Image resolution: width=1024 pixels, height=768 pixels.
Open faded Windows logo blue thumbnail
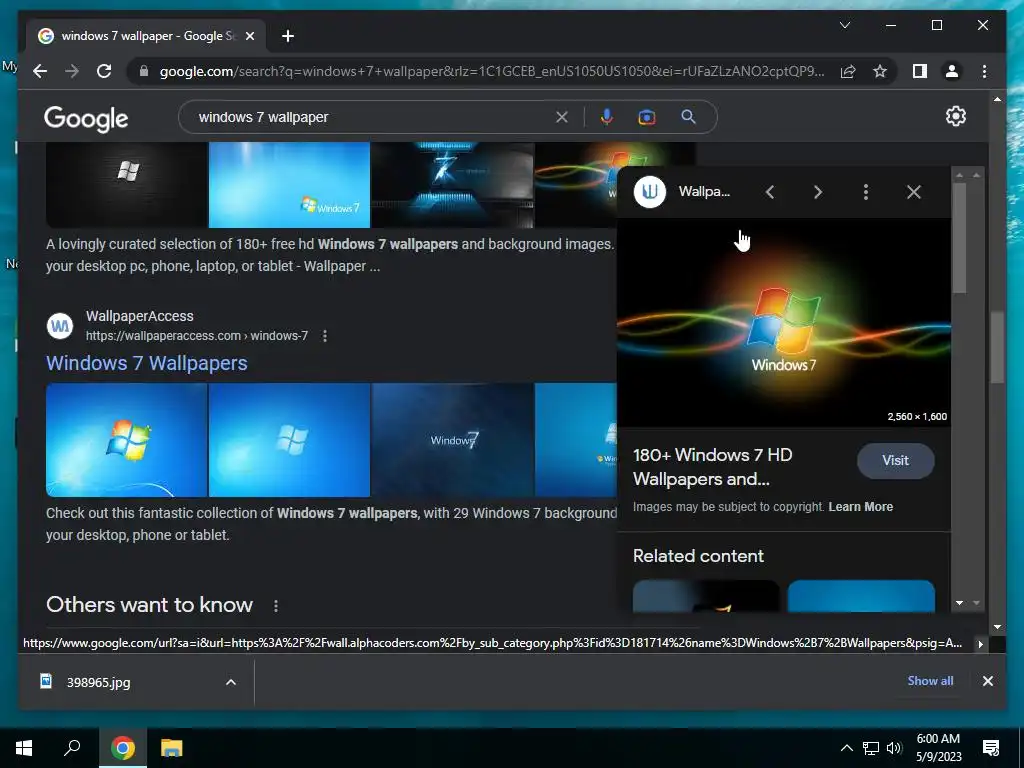pos(289,440)
